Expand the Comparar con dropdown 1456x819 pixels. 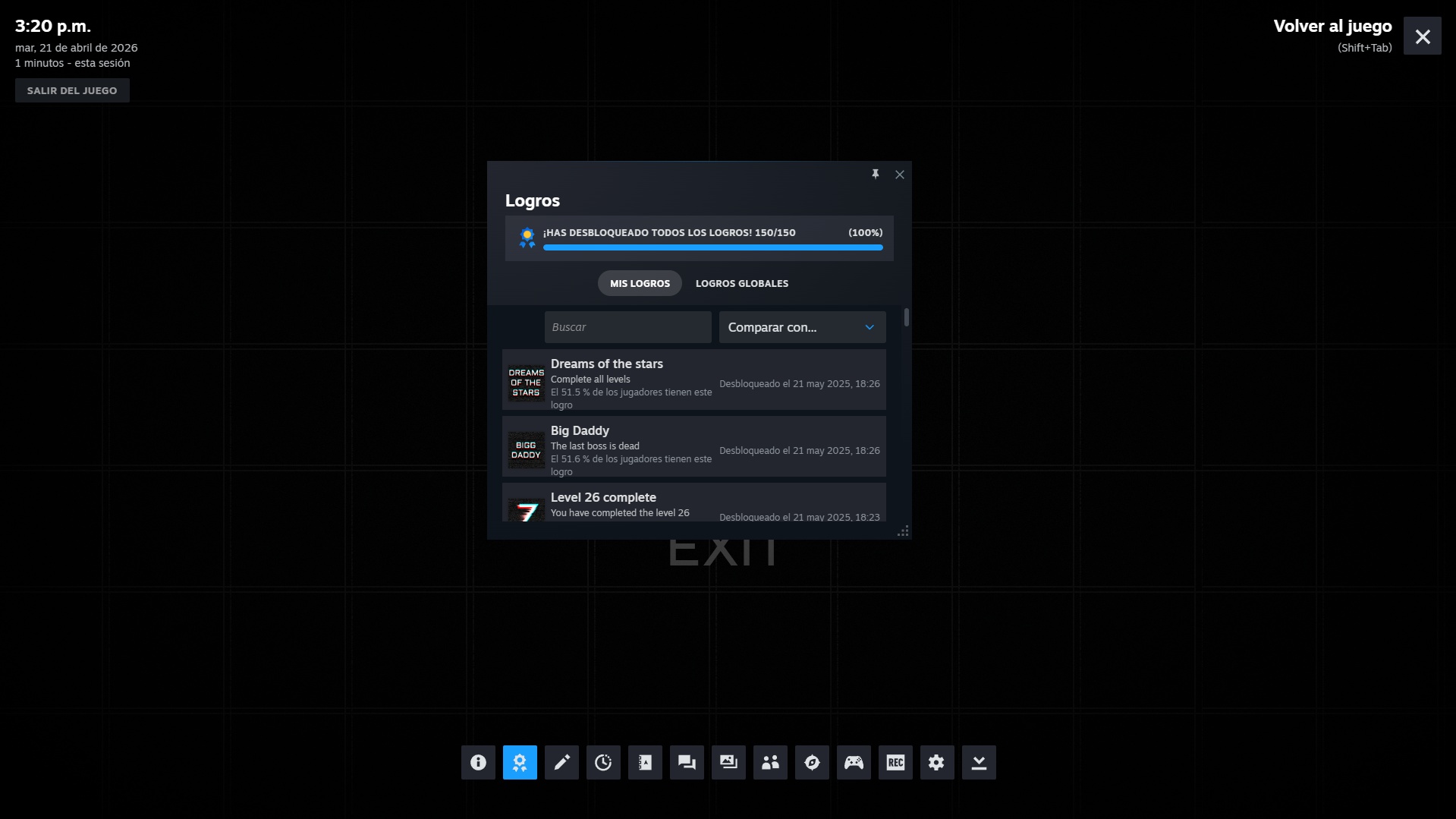803,327
